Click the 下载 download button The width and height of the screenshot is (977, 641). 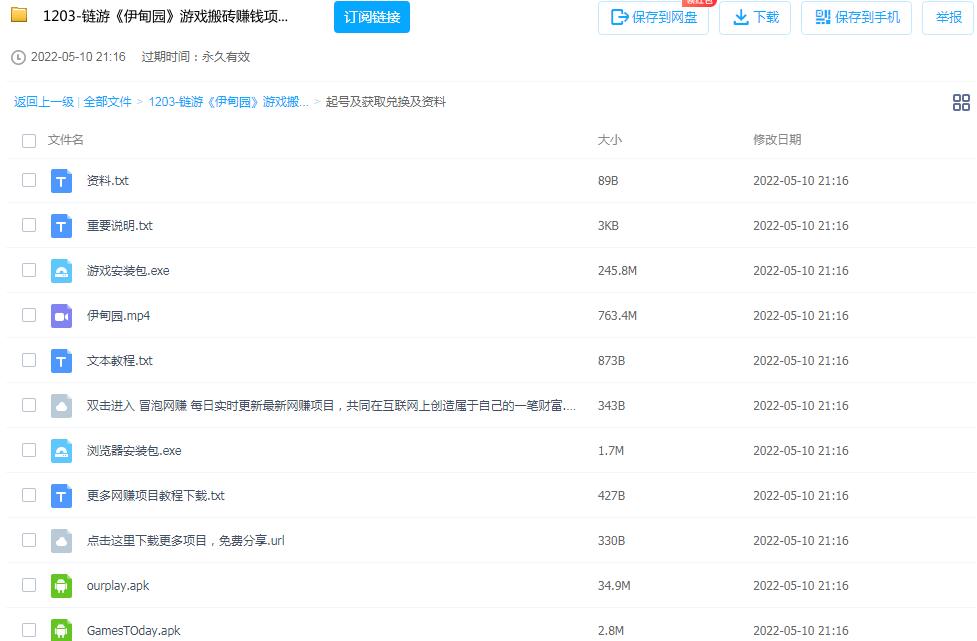(x=756, y=18)
